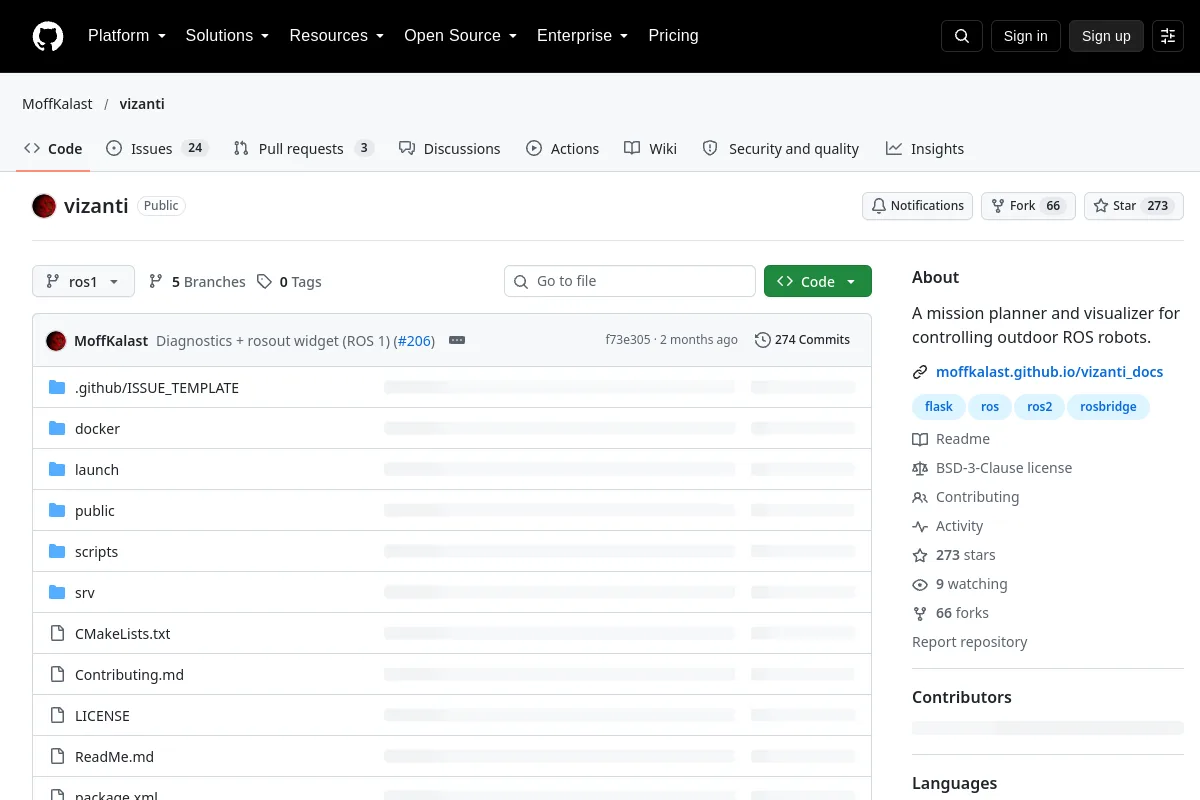This screenshot has height=800, width=1200.
Task: Select the ros topic tag
Action: (x=990, y=407)
